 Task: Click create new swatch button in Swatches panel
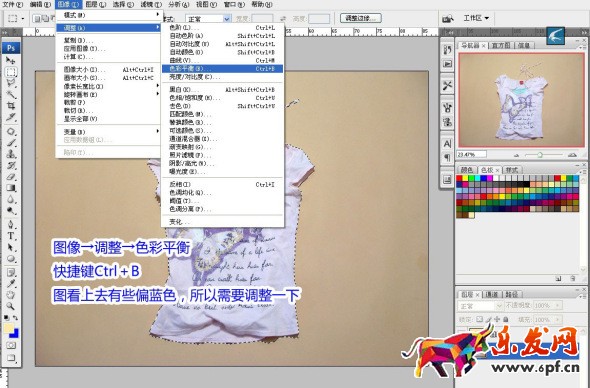click(558, 278)
